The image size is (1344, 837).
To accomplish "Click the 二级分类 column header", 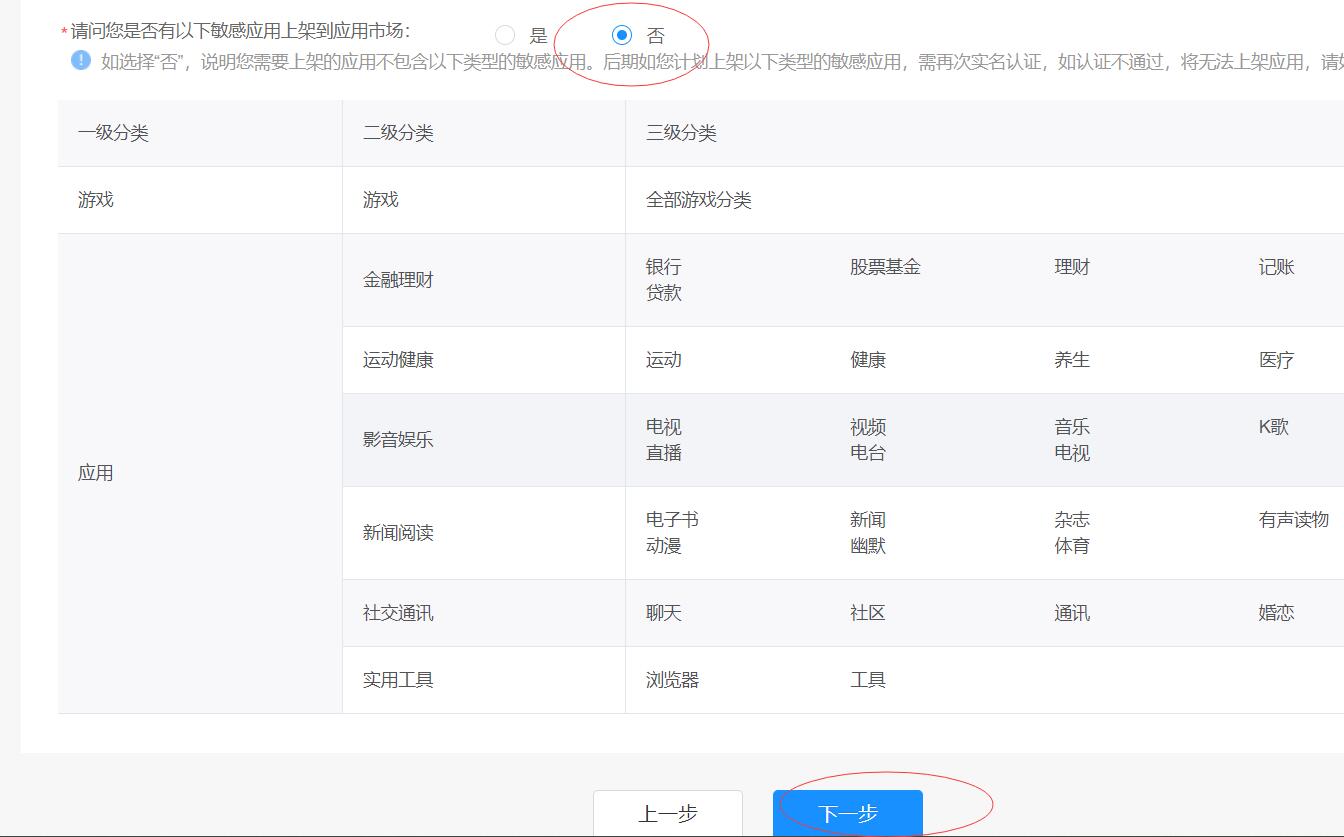I will 398,133.
